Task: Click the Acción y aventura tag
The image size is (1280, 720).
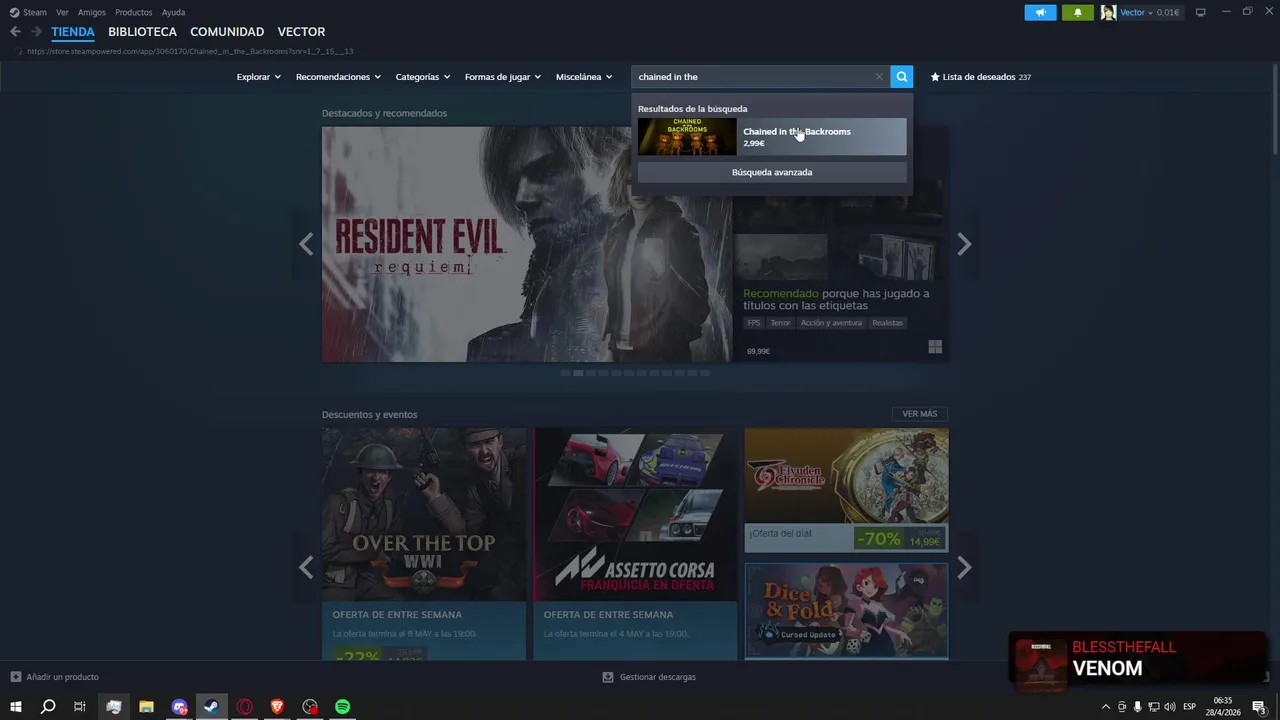Action: click(831, 323)
